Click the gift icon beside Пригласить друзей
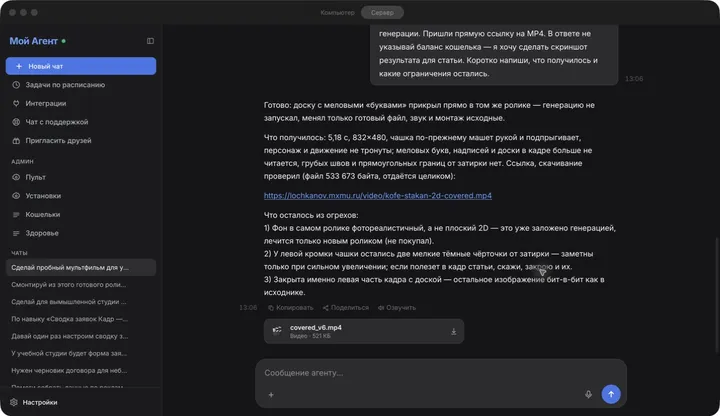 [16, 141]
